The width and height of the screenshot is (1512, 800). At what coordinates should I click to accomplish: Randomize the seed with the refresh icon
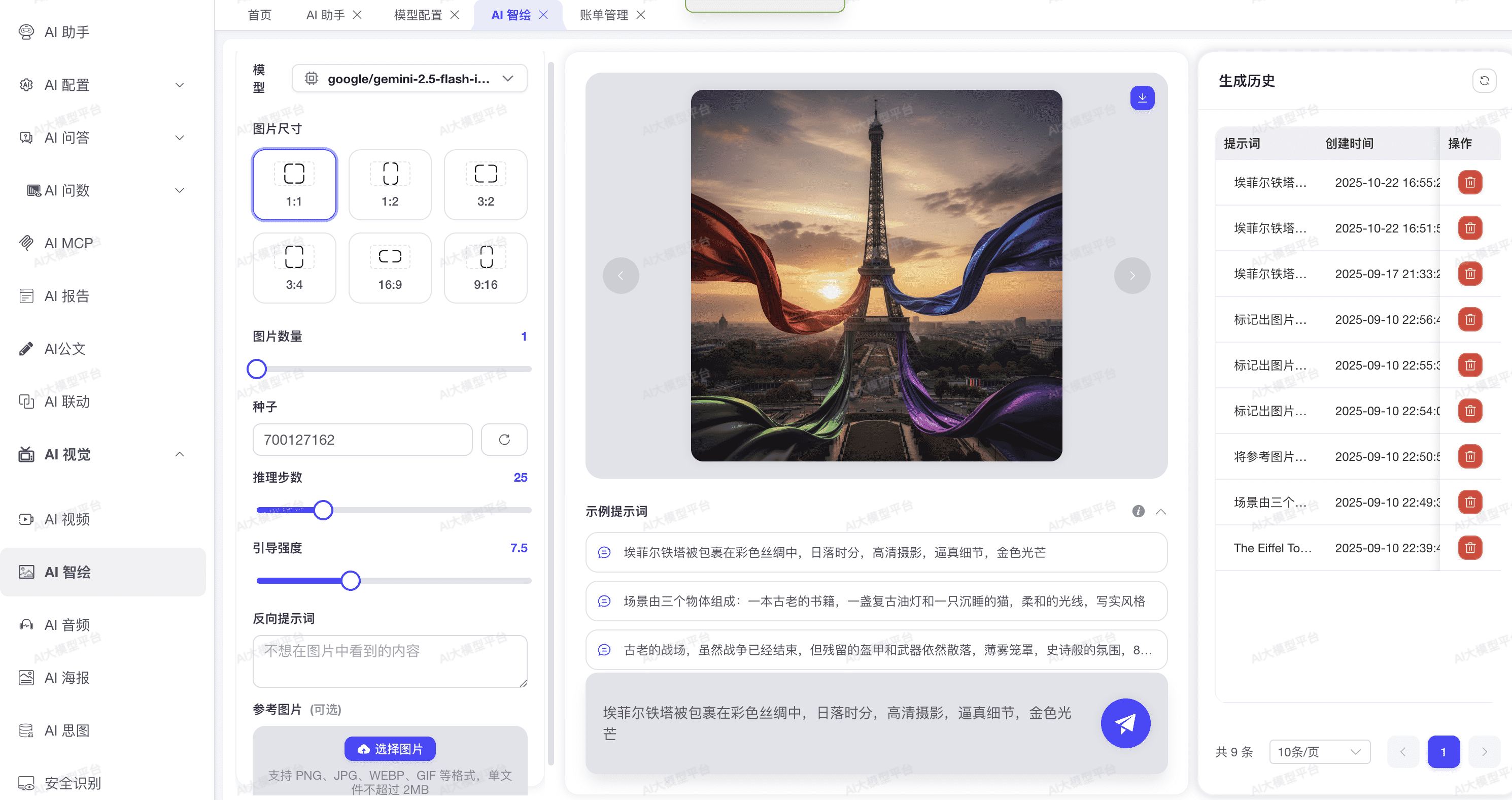(x=504, y=440)
